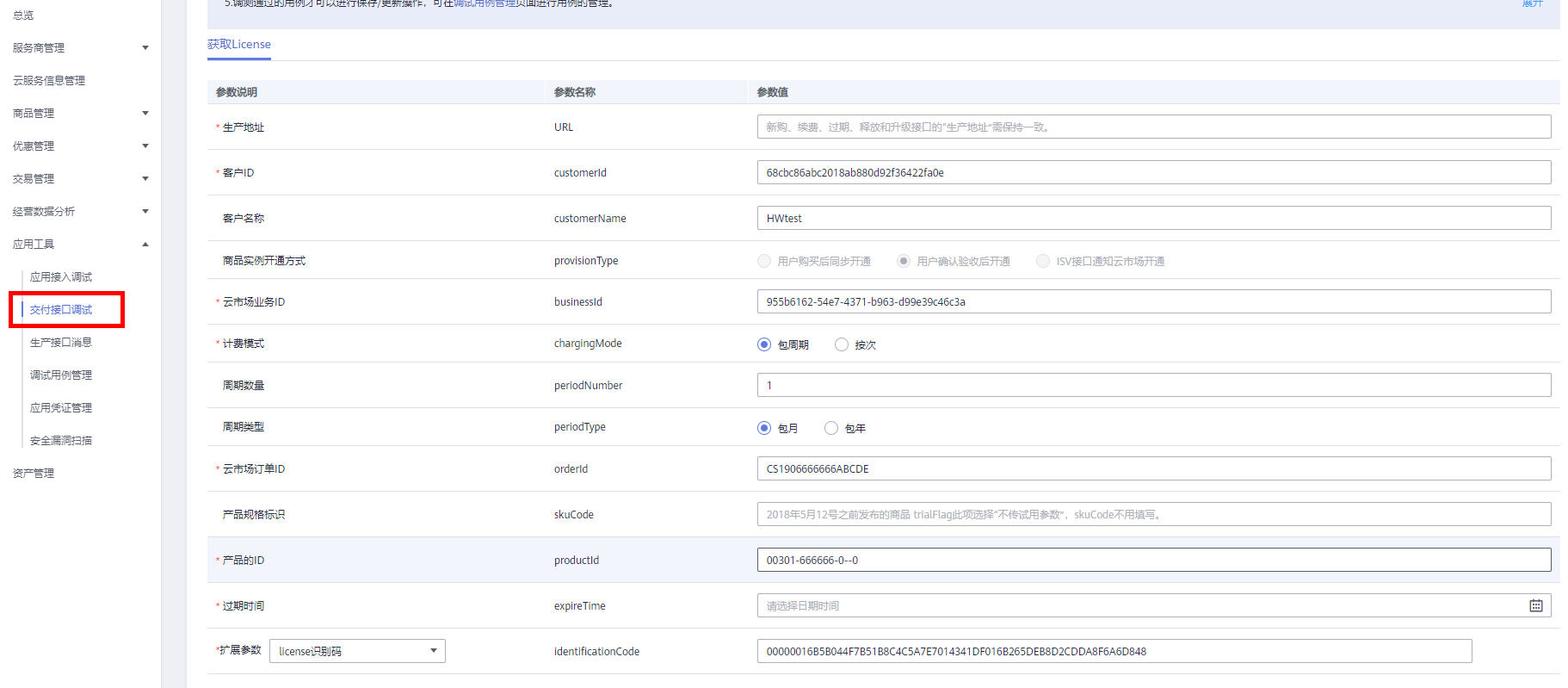
Task: Click the skuCode input field
Action: (x=1153, y=515)
